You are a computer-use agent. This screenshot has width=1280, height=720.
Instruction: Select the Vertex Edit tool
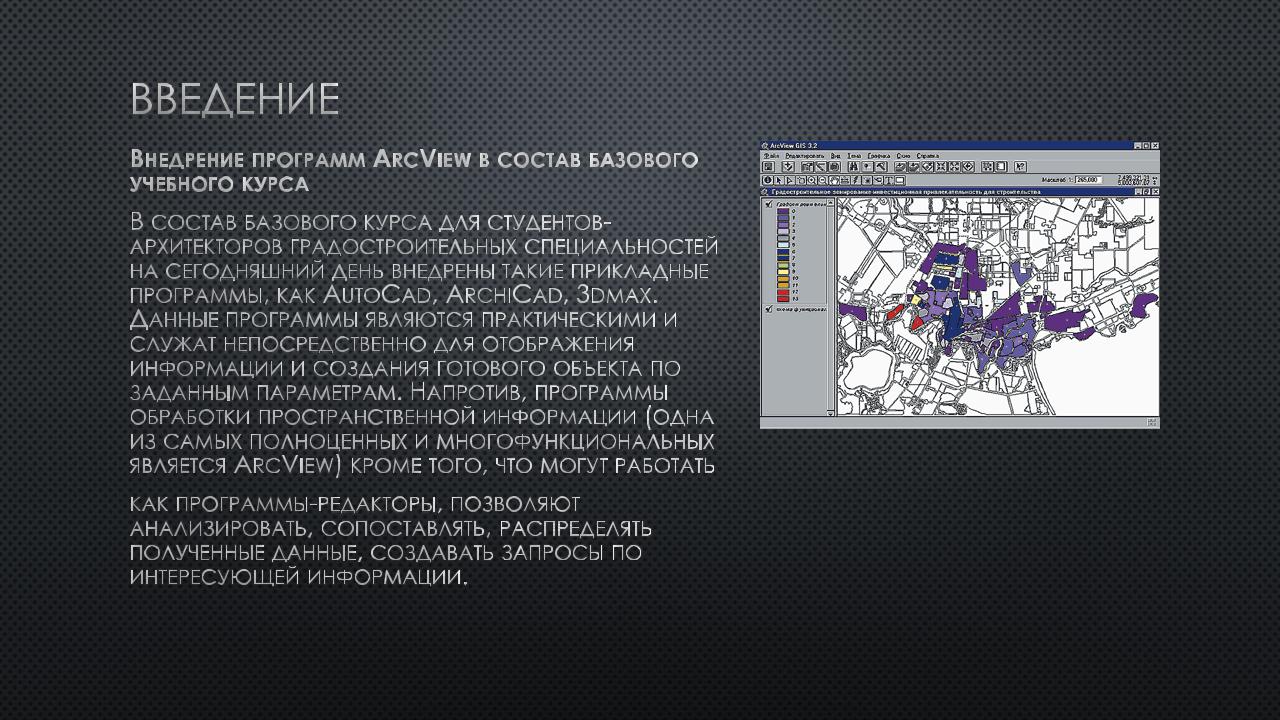[x=790, y=180]
